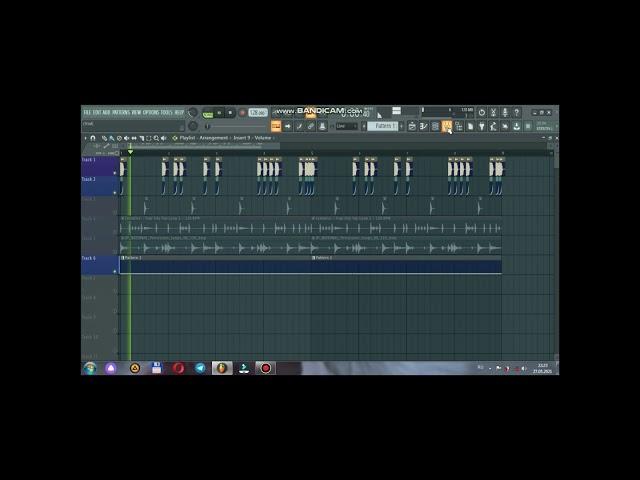
Task: Open the HELP menu
Action: point(179,112)
